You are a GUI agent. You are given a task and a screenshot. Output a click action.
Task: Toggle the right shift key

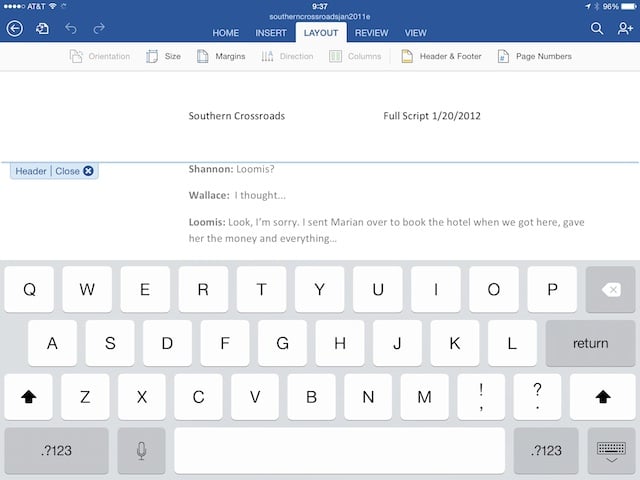click(603, 397)
